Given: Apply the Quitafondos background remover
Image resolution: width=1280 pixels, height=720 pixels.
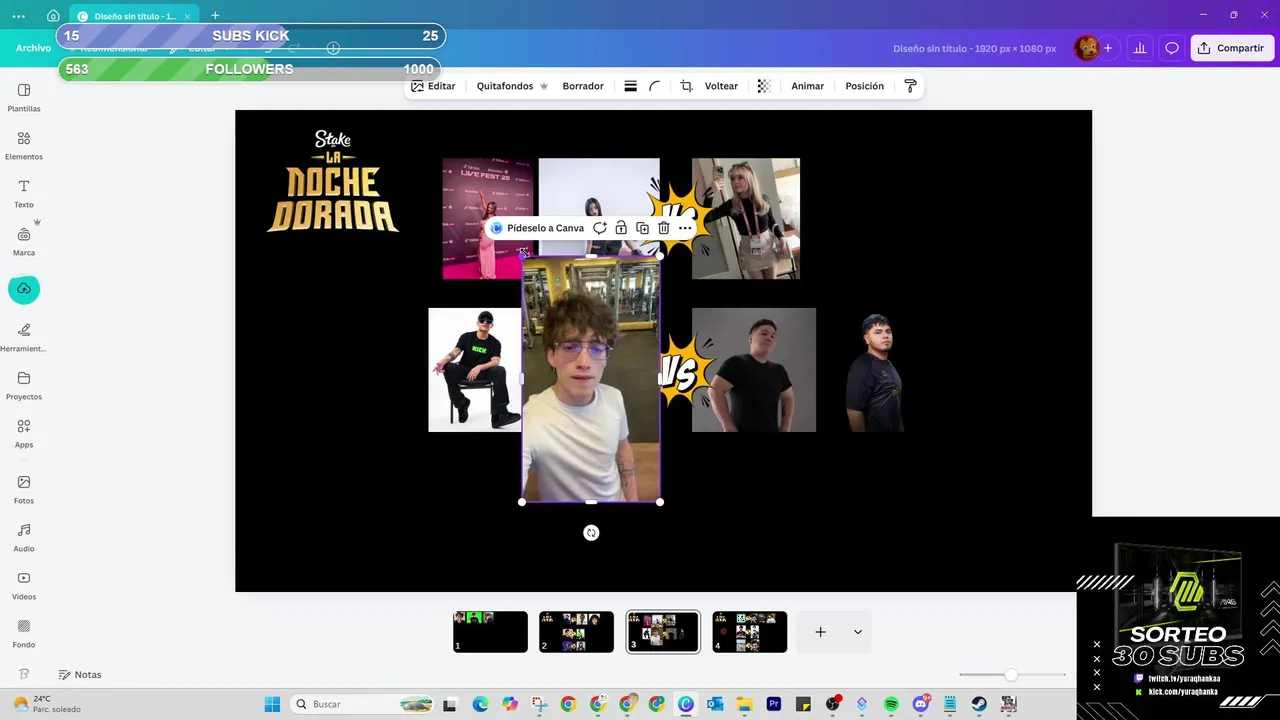Looking at the screenshot, I should (512, 86).
